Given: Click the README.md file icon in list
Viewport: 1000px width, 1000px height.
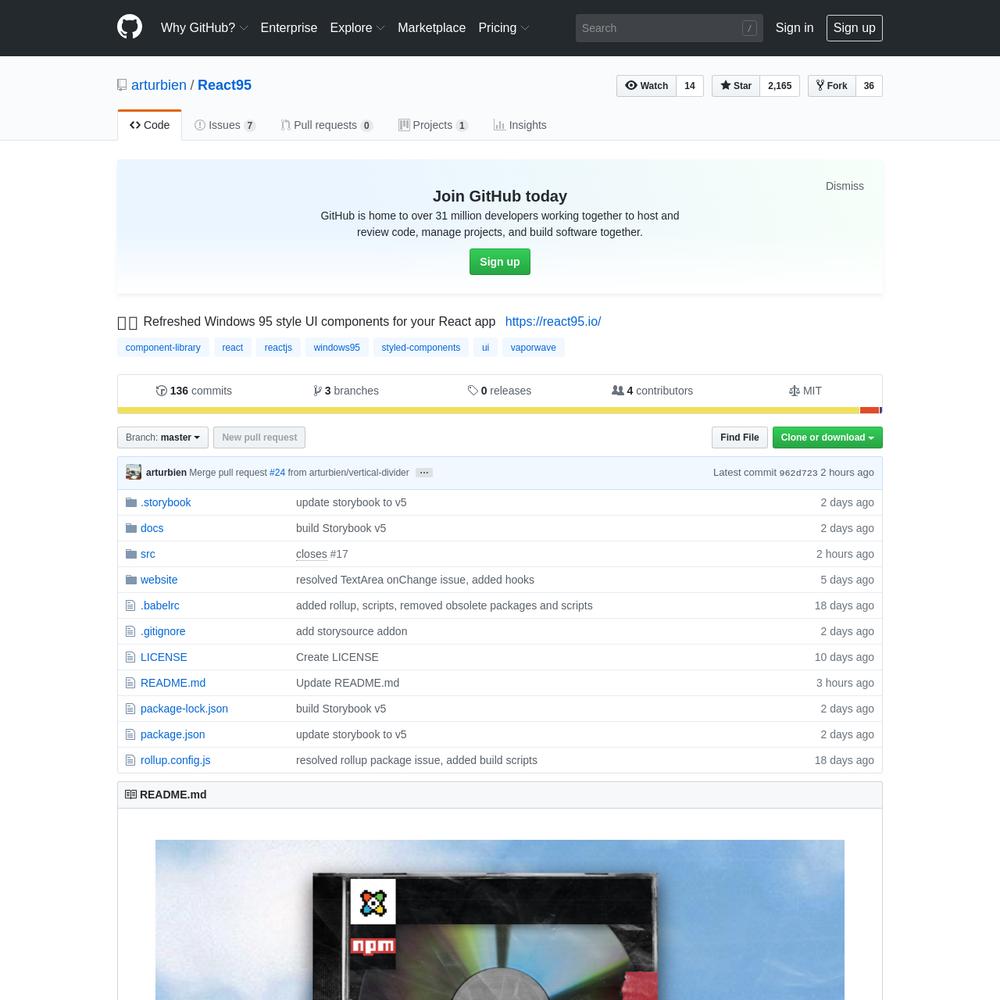Looking at the screenshot, I should click(130, 683).
